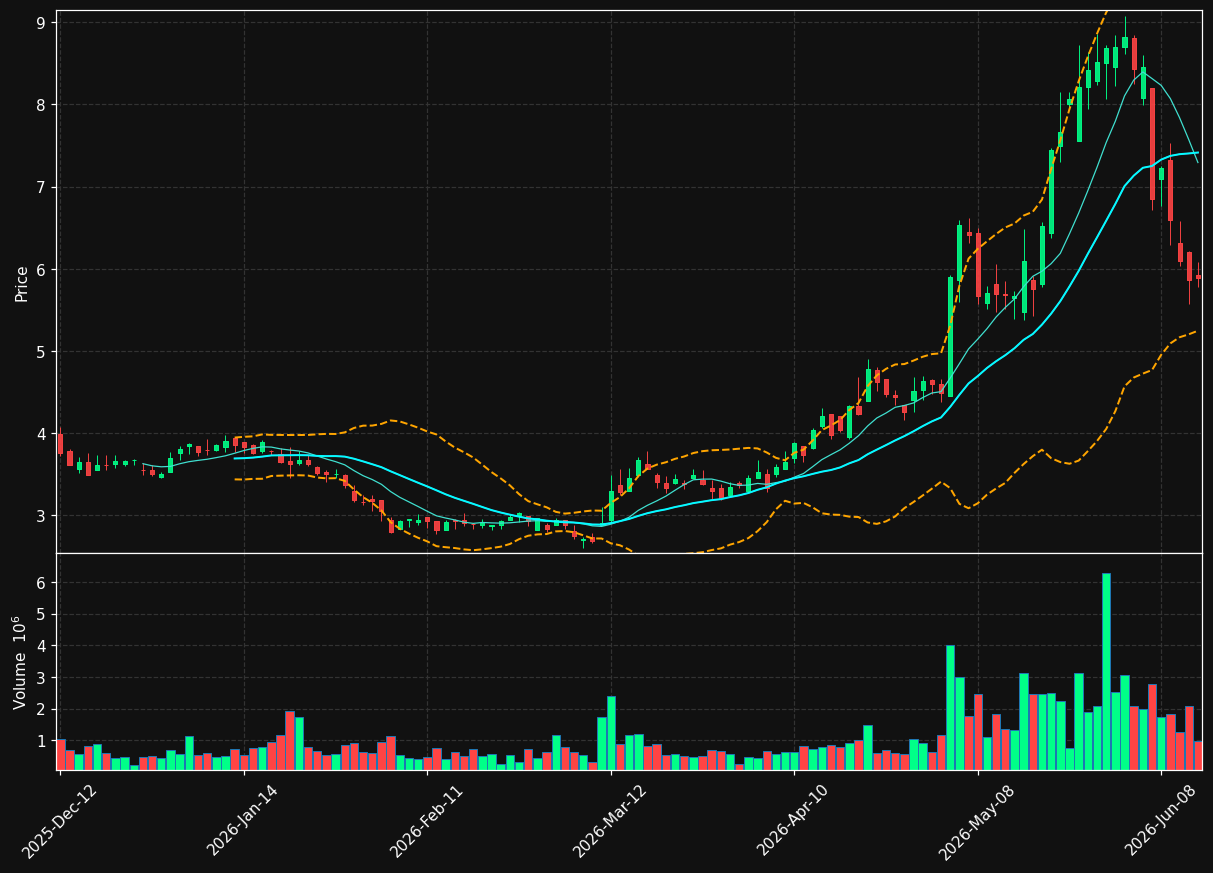Click price tick label 4 on price axis

pyautogui.click(x=41, y=434)
